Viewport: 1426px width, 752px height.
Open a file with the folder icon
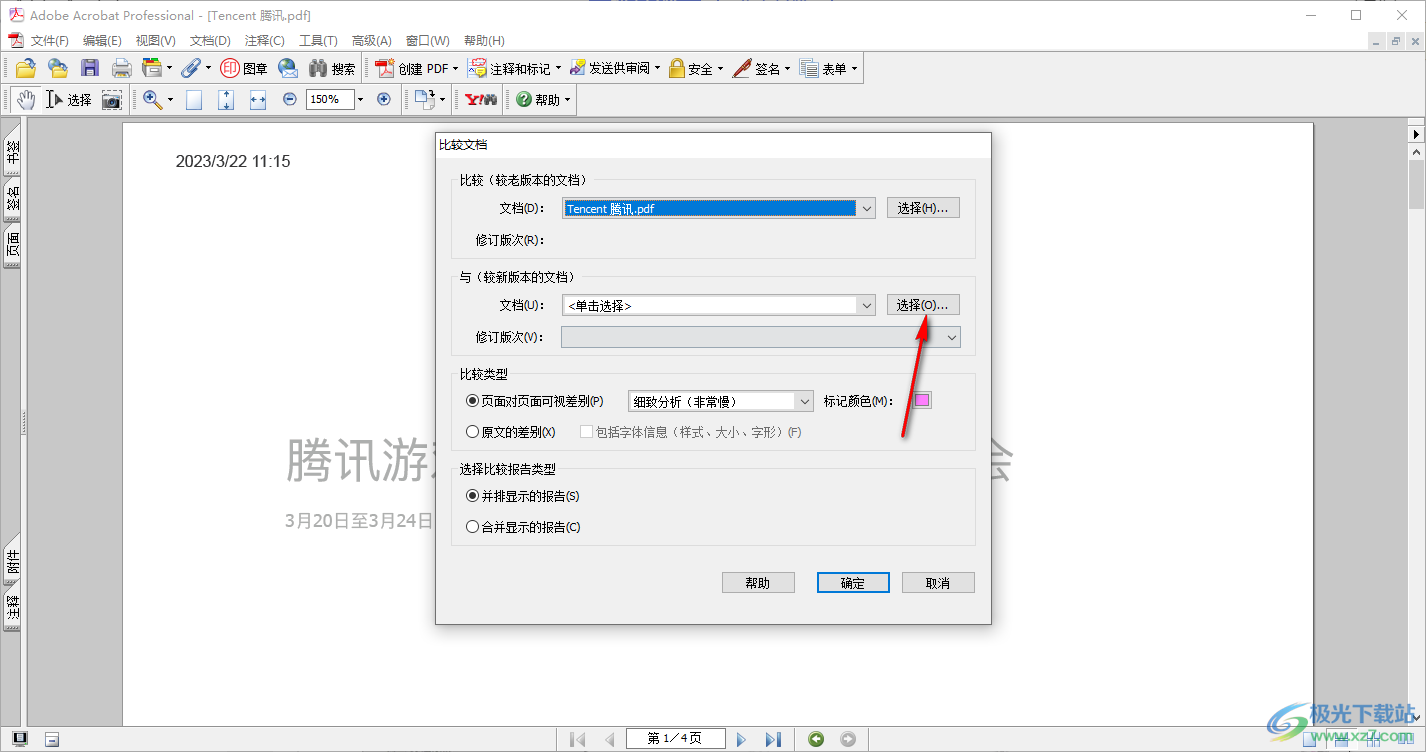26,68
